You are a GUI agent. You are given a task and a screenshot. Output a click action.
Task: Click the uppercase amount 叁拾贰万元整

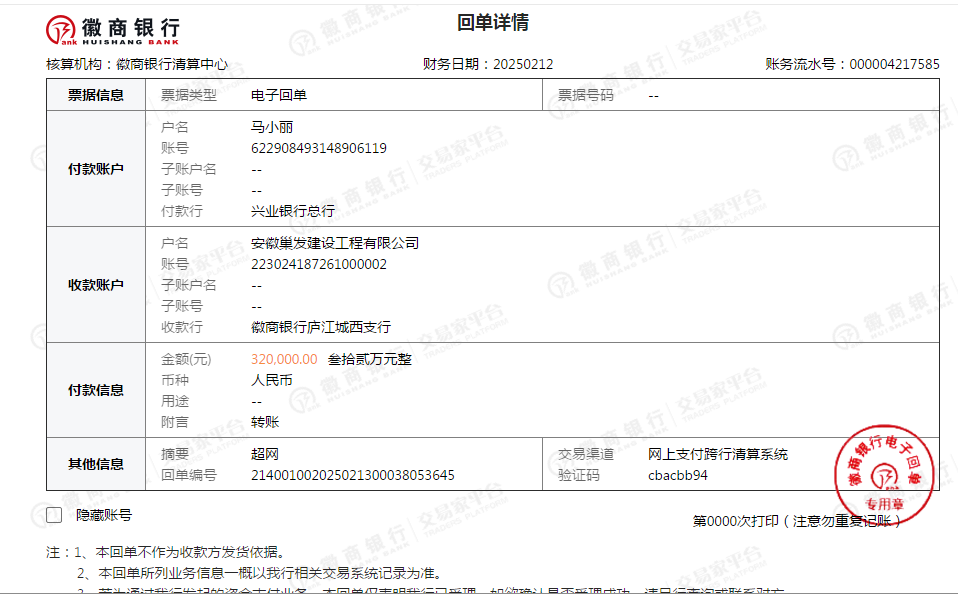point(369,359)
